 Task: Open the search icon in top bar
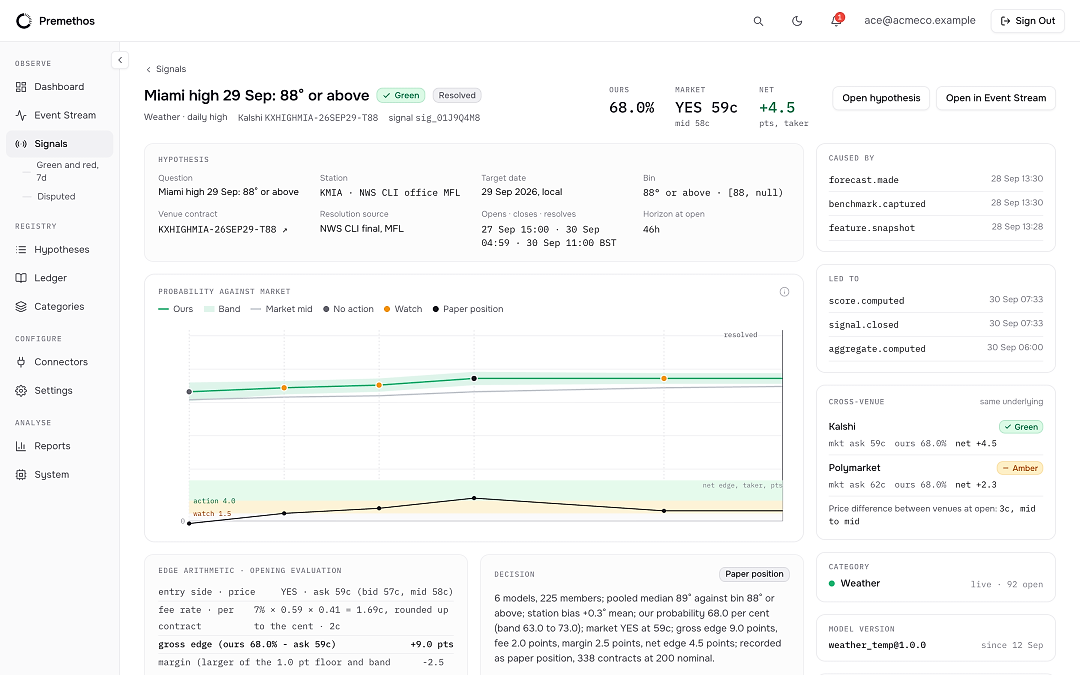(x=758, y=21)
